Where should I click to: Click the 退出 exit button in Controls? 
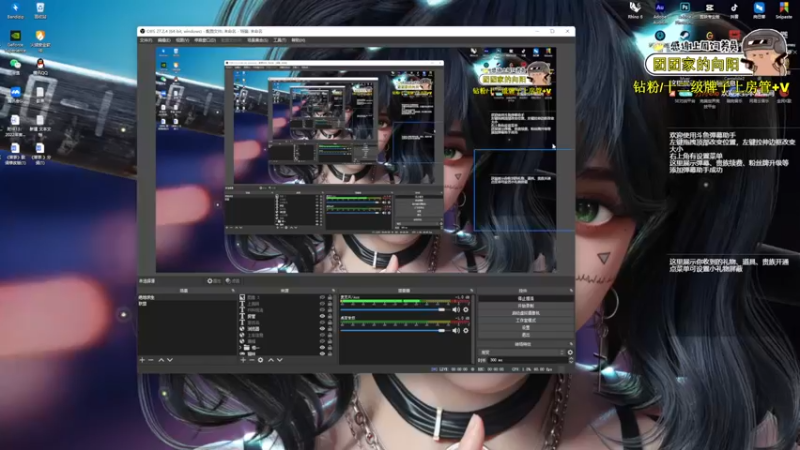(526, 335)
